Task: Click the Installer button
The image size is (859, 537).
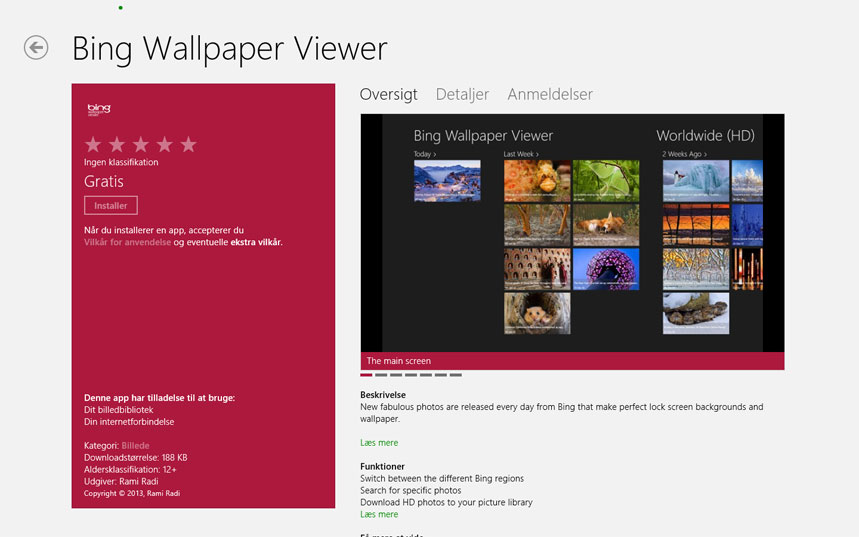Action: click(x=111, y=205)
